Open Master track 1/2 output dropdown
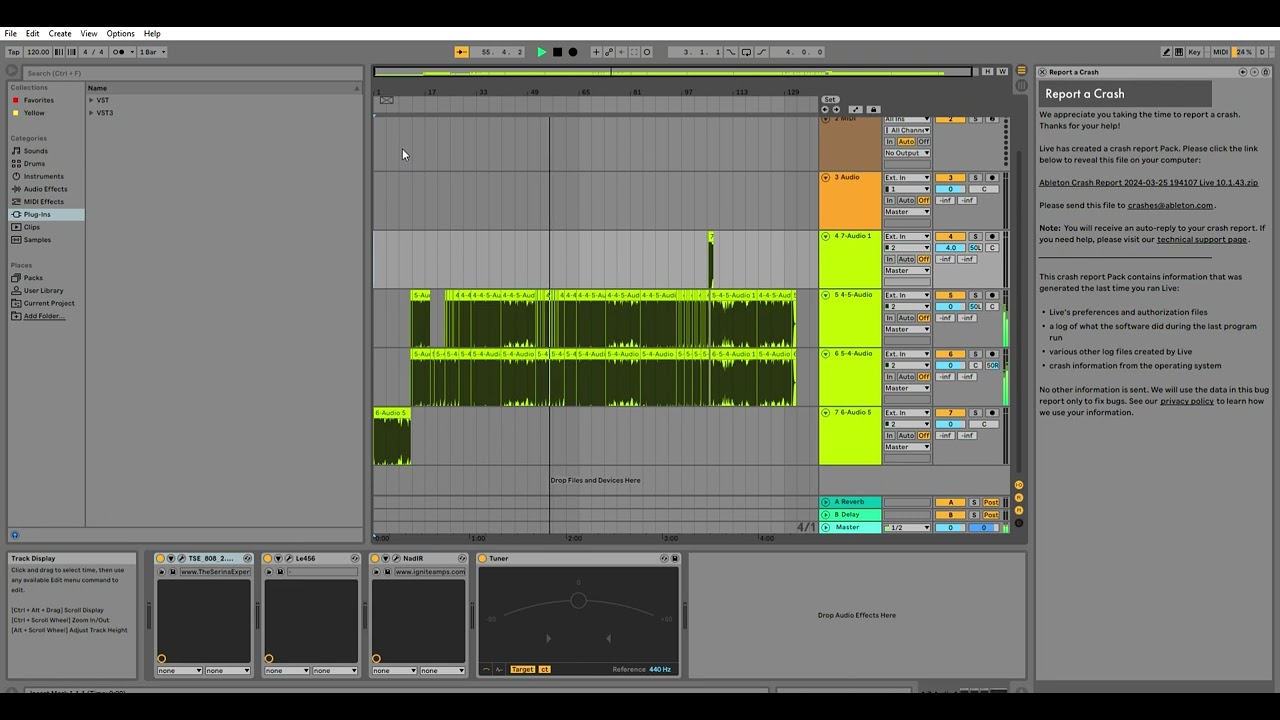1280x720 pixels. (907, 528)
